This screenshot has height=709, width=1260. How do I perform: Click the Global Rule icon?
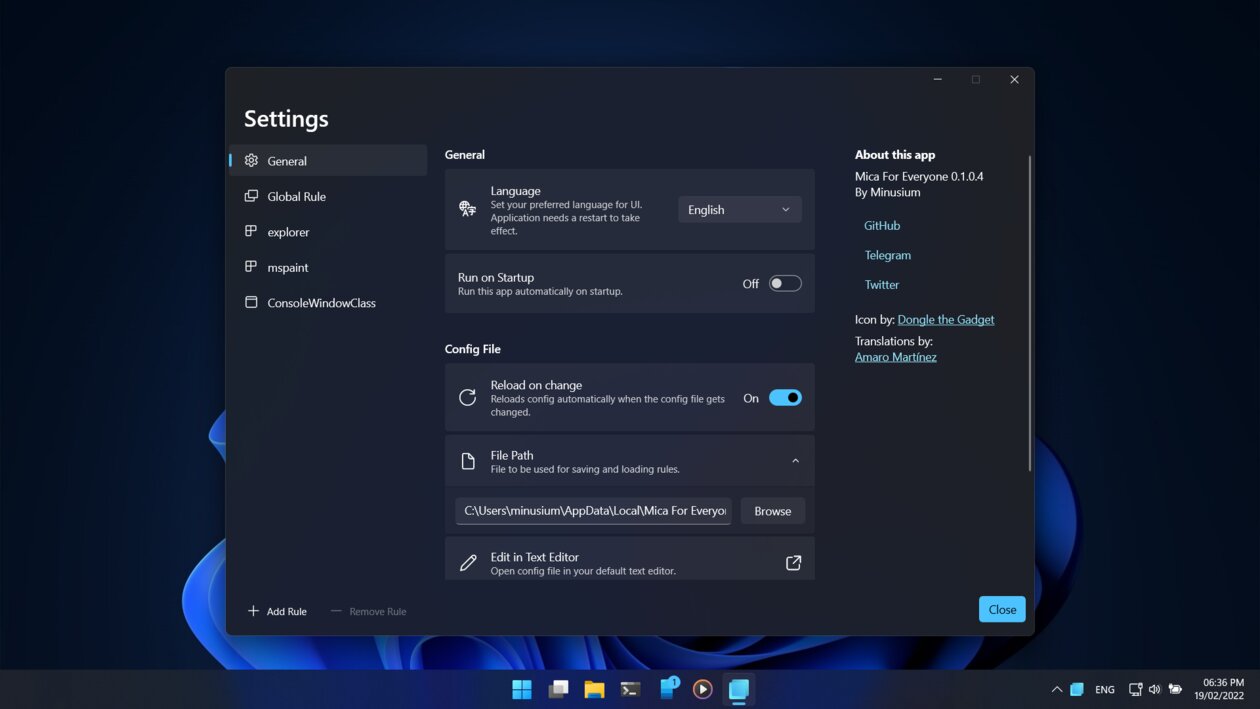(251, 196)
